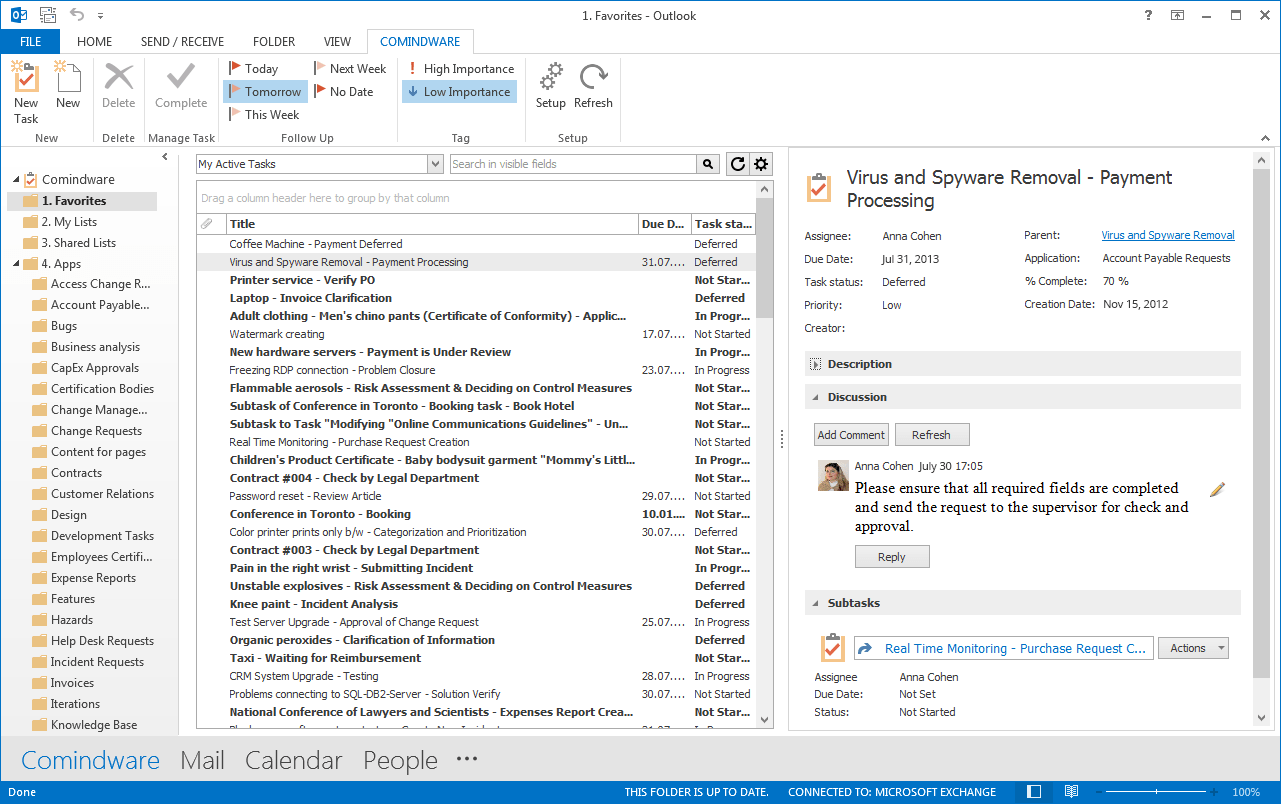Click the task list refresh icon
The width and height of the screenshot is (1281, 804).
[x=738, y=164]
